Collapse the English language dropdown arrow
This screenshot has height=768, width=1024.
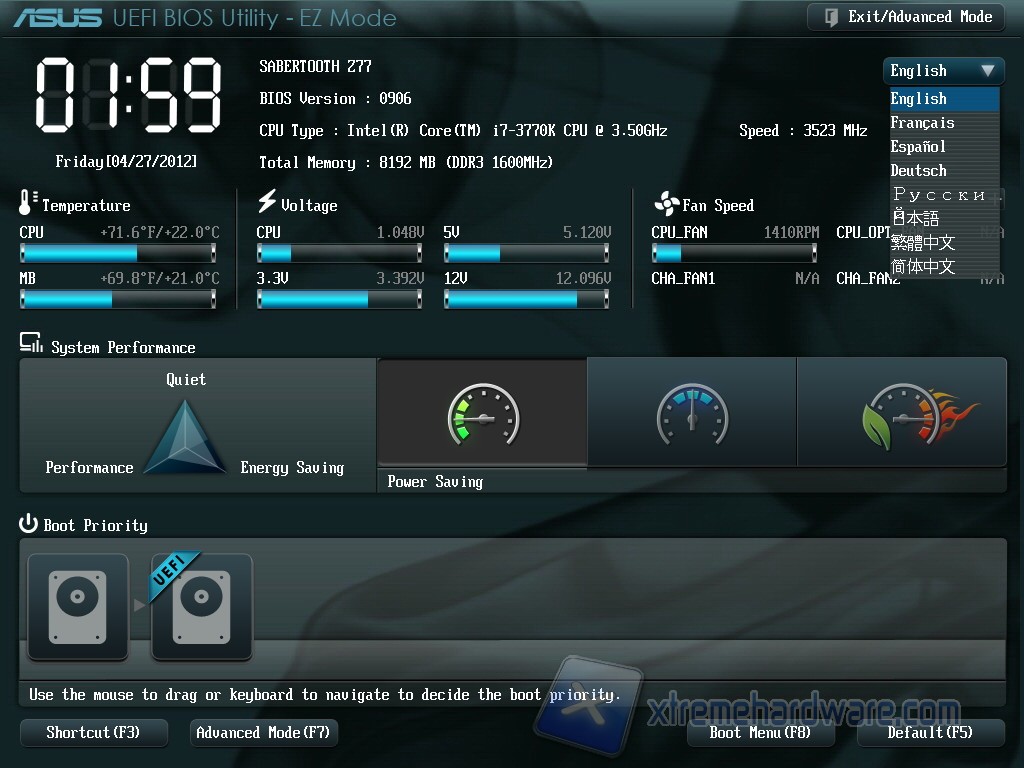[x=987, y=71]
